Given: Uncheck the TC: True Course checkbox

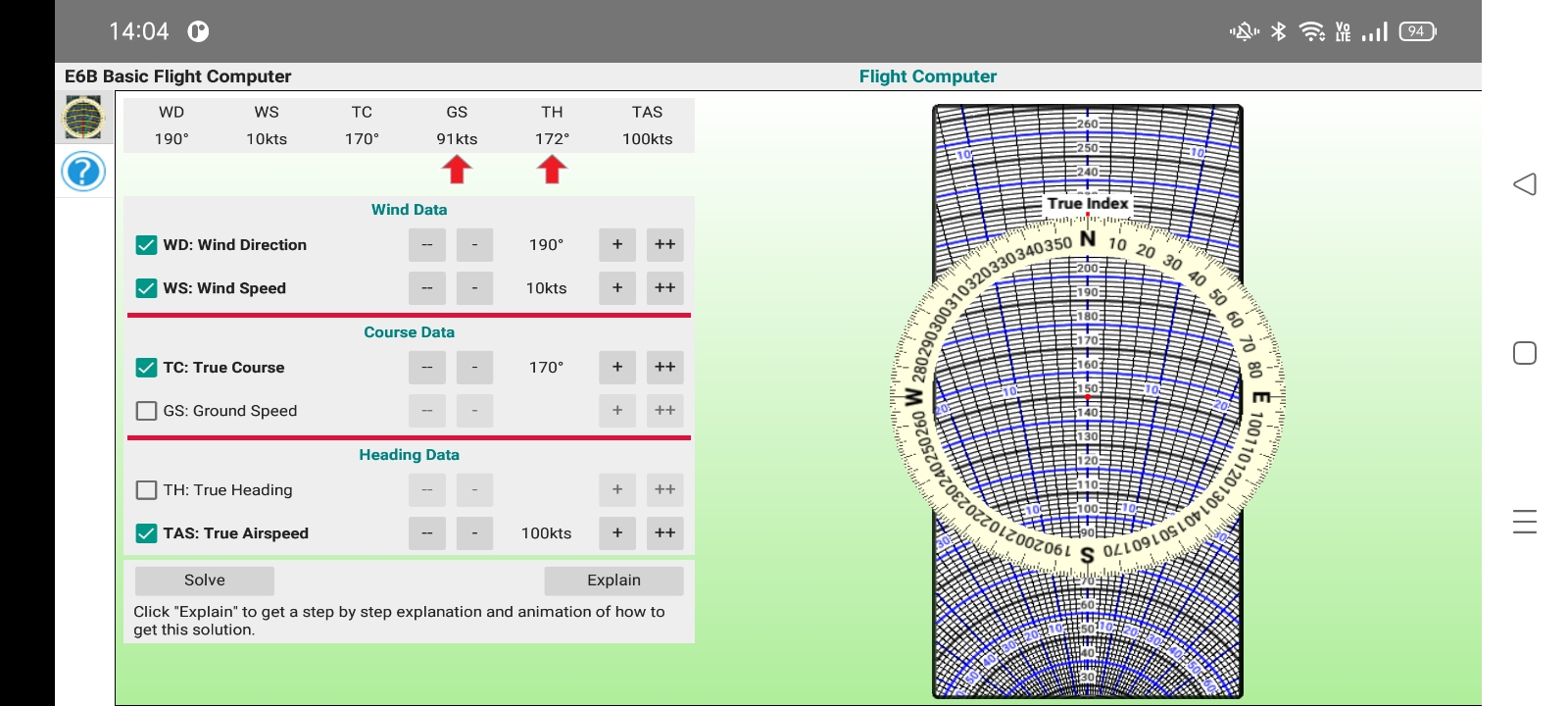Looking at the screenshot, I should click(146, 368).
